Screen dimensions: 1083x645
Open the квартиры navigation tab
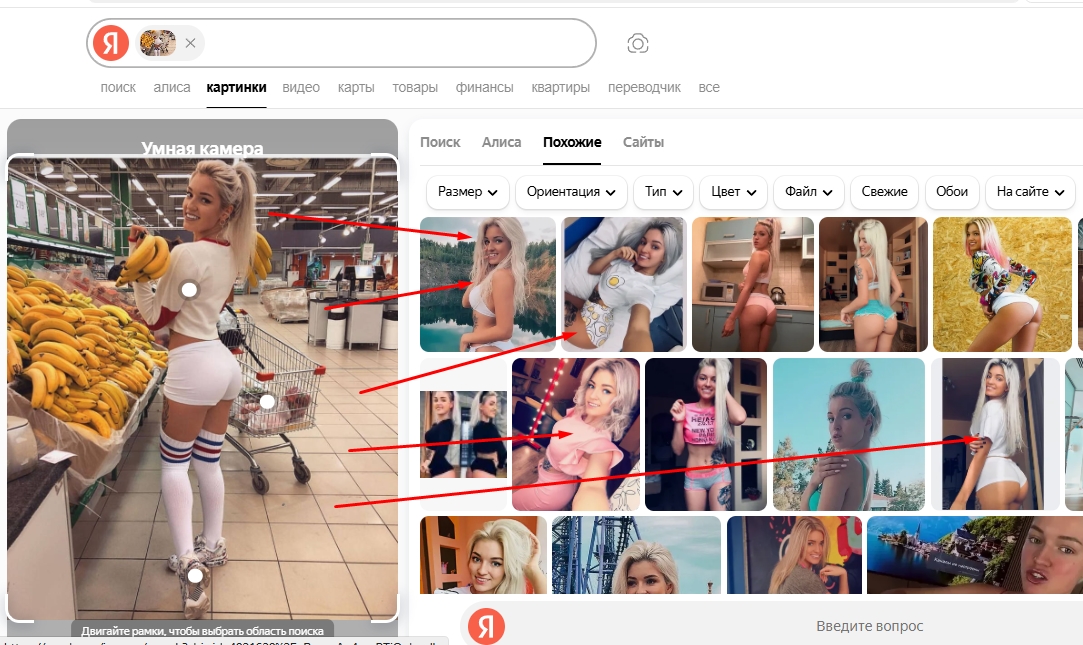point(561,88)
